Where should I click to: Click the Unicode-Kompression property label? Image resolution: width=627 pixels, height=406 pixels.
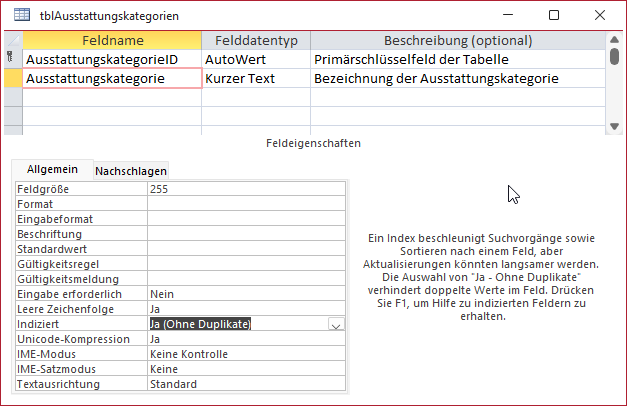(82, 339)
